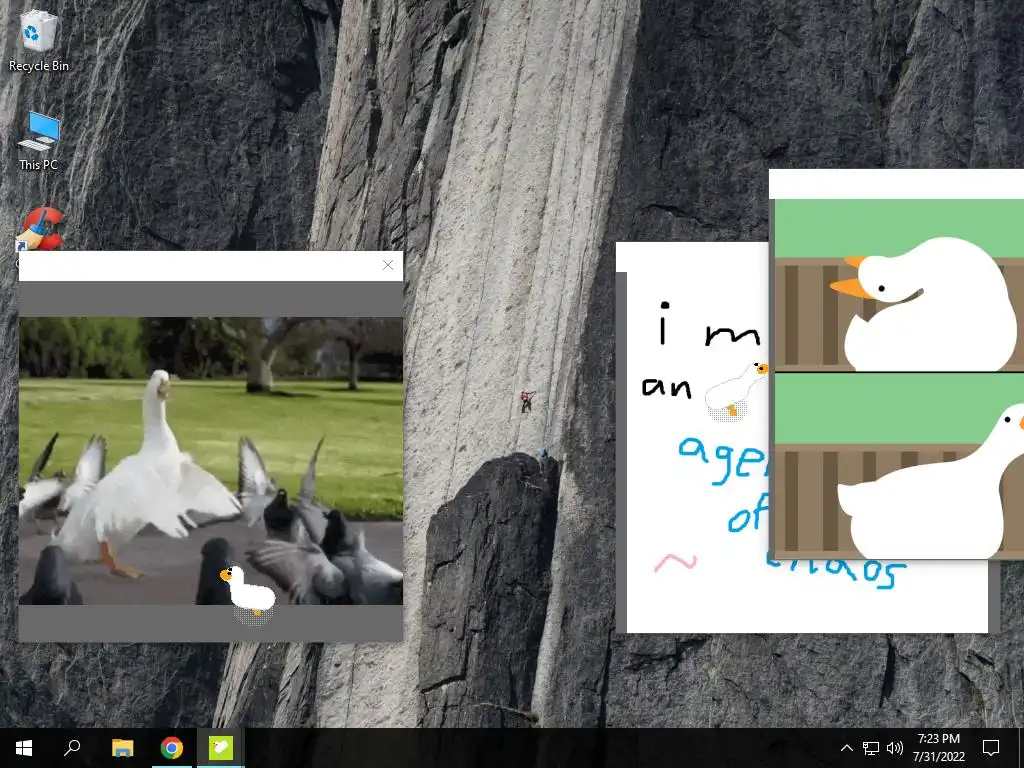Open Google Chrome from the taskbar
The width and height of the screenshot is (1024, 768).
172,748
